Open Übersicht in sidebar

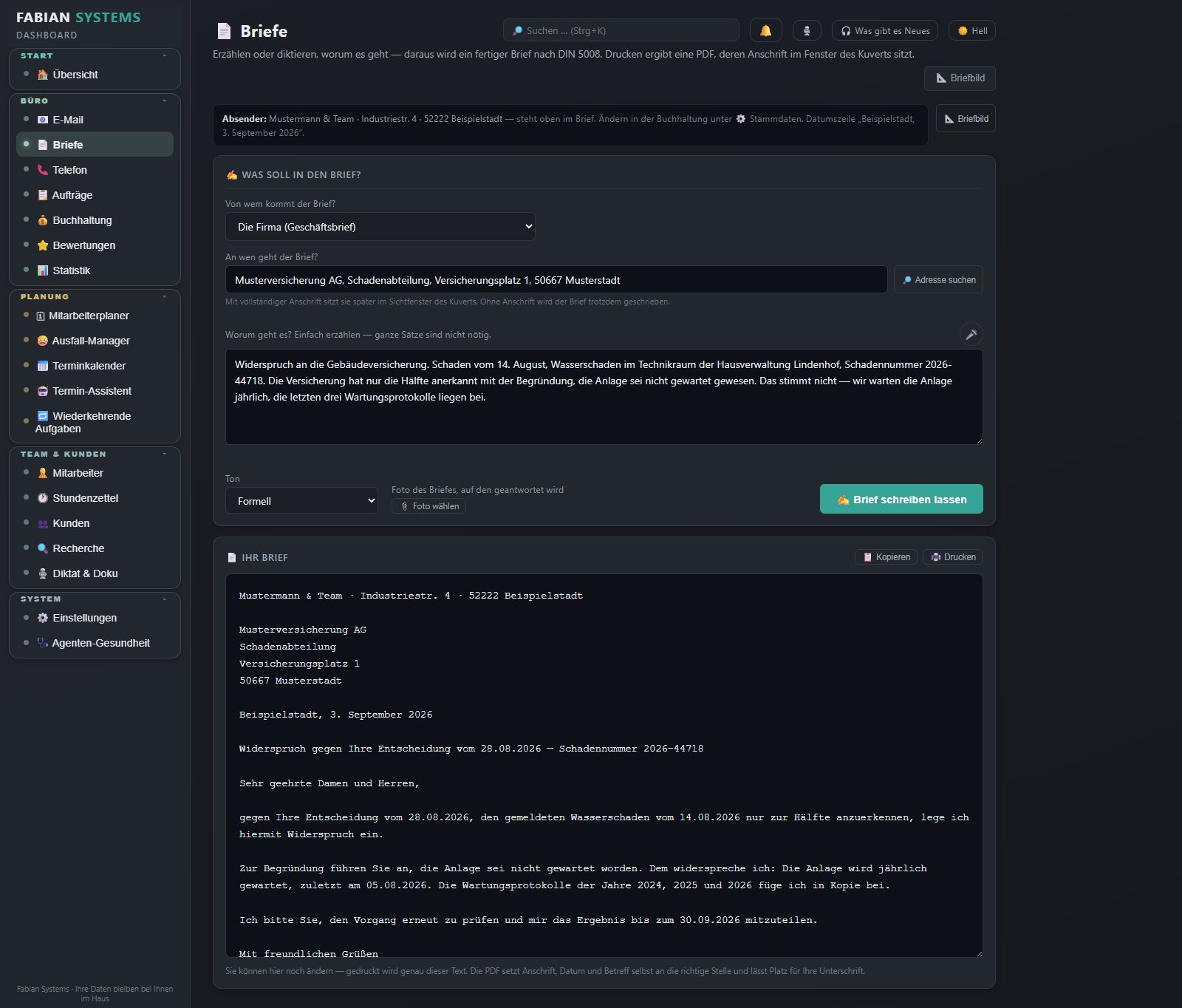tap(95, 75)
